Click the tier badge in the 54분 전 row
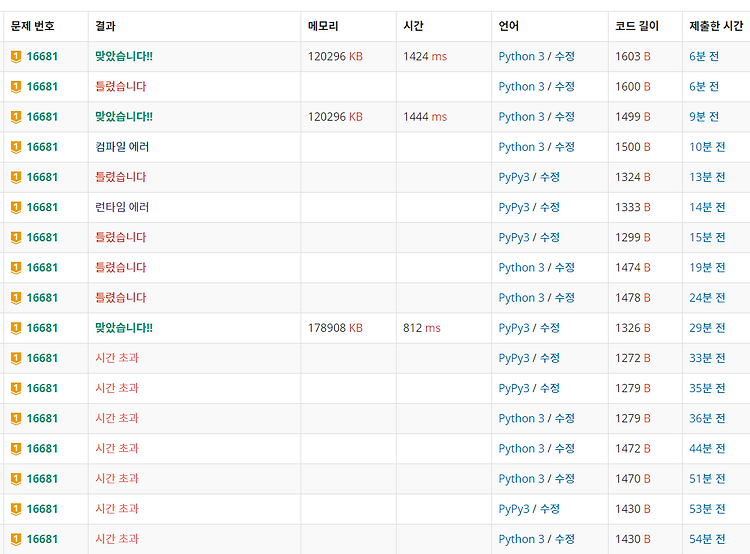Screen dimensions: 750x554 (x=16, y=539)
